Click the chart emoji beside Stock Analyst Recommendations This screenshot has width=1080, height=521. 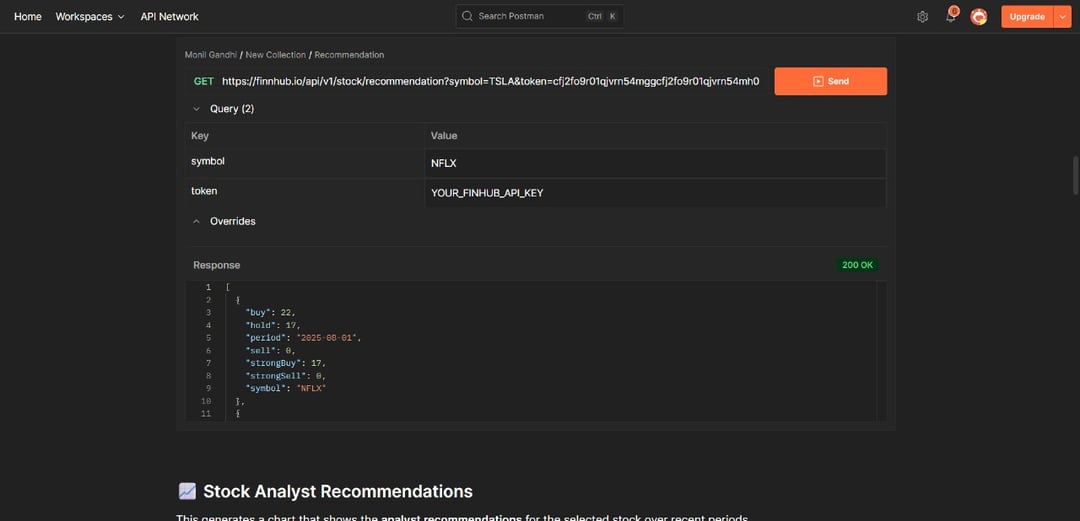(187, 491)
